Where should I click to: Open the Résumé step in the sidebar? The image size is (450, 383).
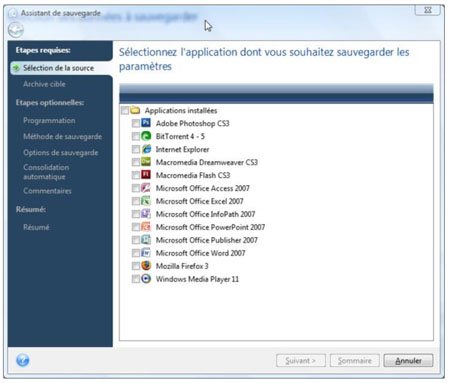coord(36,227)
